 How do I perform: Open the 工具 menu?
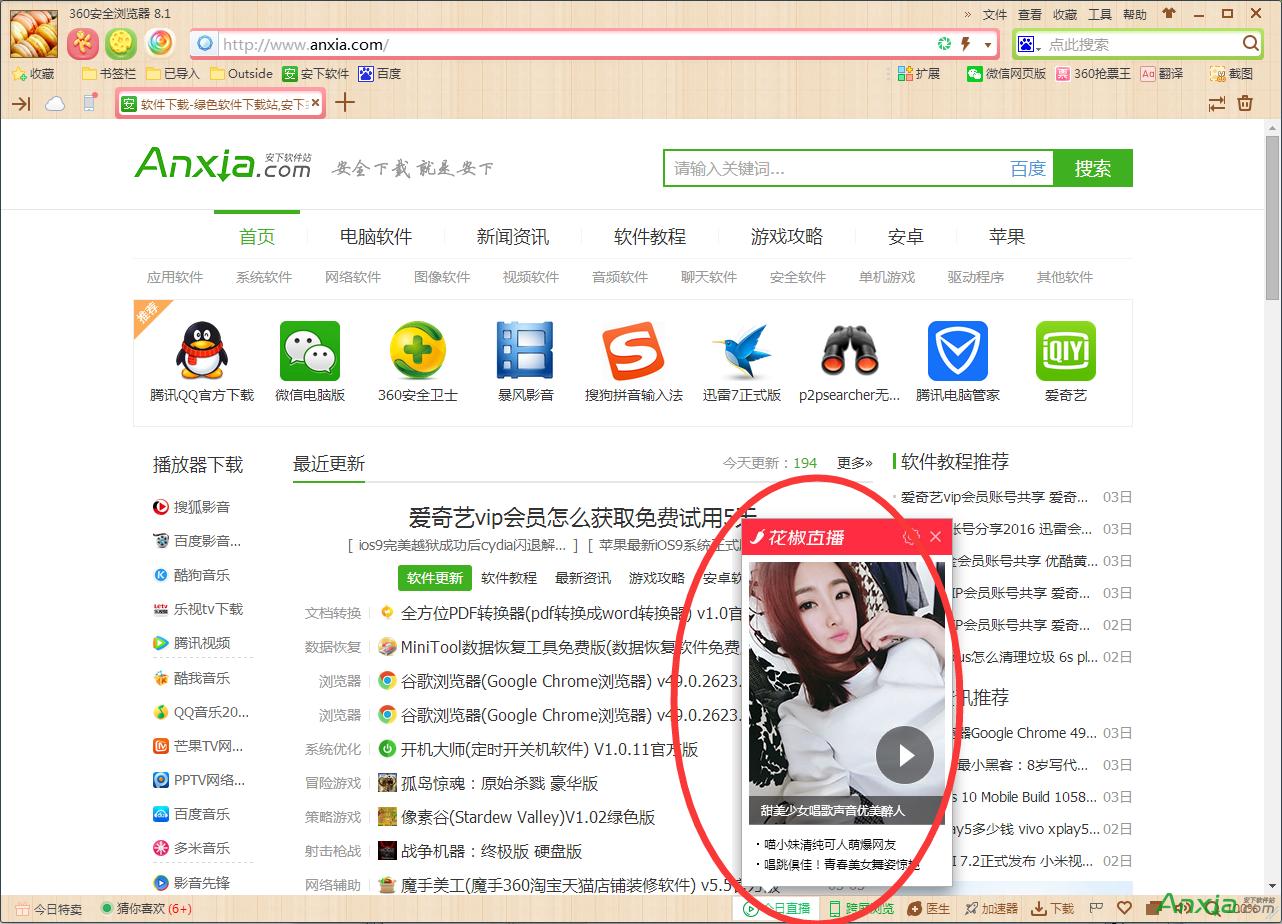pyautogui.click(x=1100, y=14)
